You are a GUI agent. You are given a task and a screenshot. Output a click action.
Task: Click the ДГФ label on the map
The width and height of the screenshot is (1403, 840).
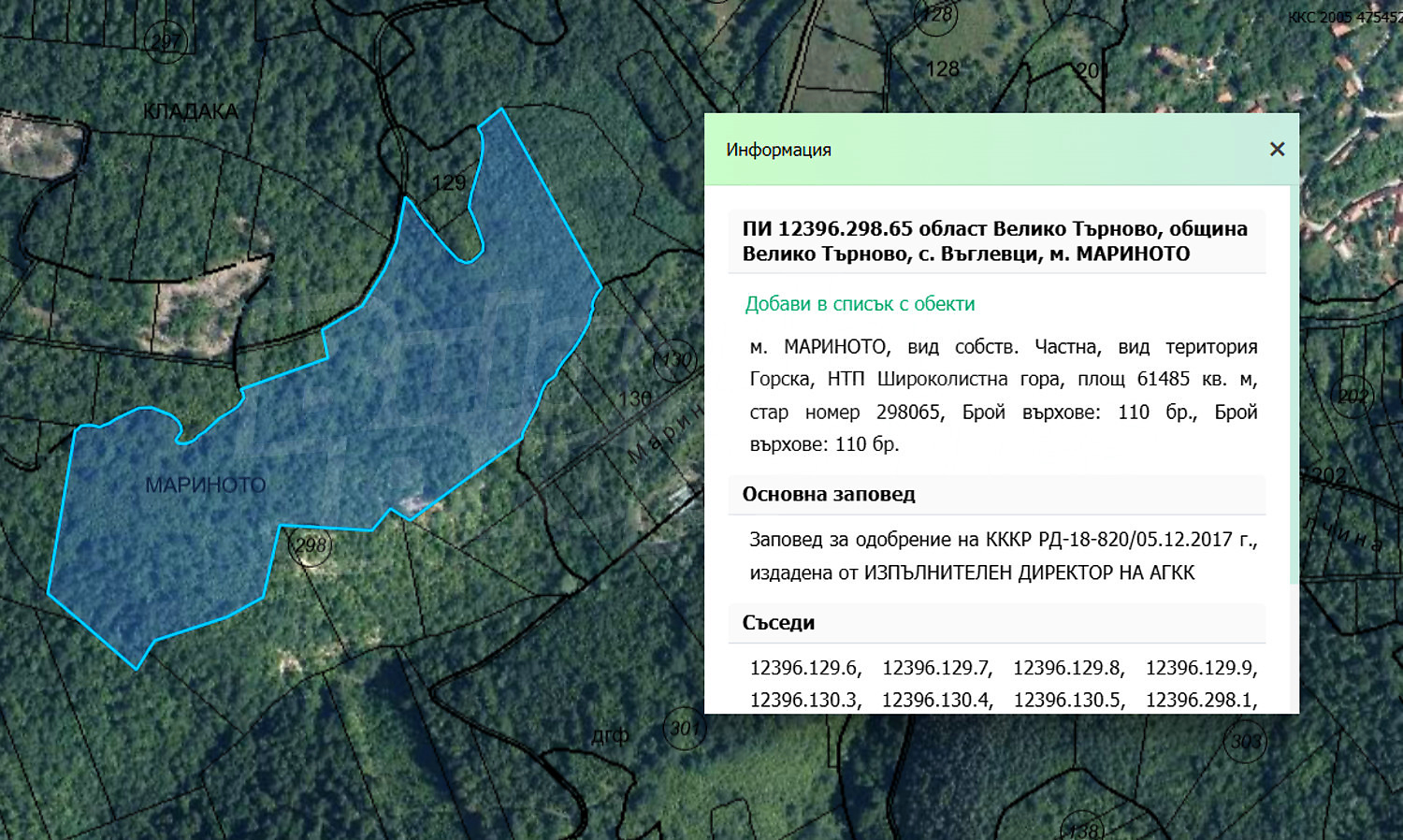coord(610,736)
